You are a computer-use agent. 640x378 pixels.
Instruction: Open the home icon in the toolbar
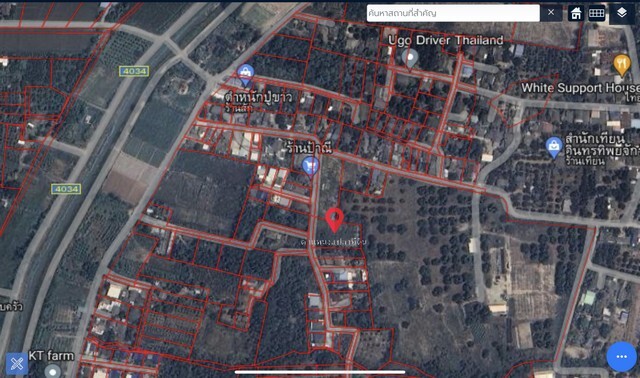(x=576, y=13)
